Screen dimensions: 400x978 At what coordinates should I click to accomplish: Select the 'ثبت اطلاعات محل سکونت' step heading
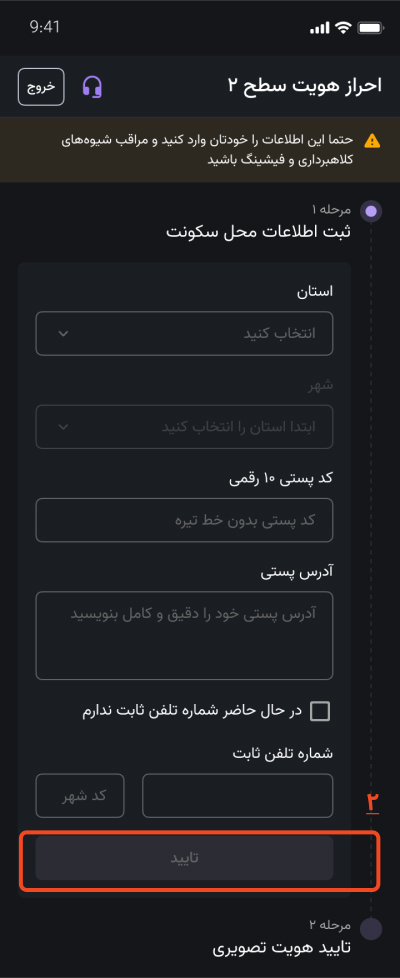pyautogui.click(x=258, y=232)
